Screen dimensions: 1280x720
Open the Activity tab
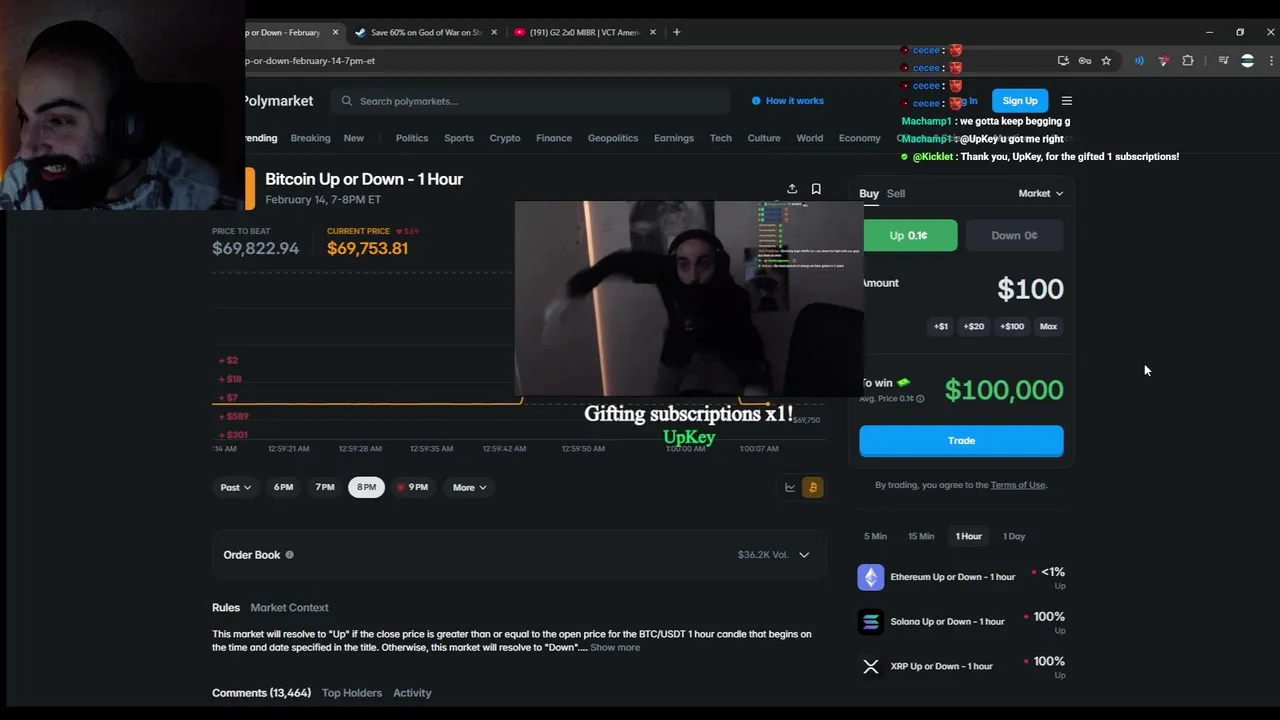click(412, 693)
